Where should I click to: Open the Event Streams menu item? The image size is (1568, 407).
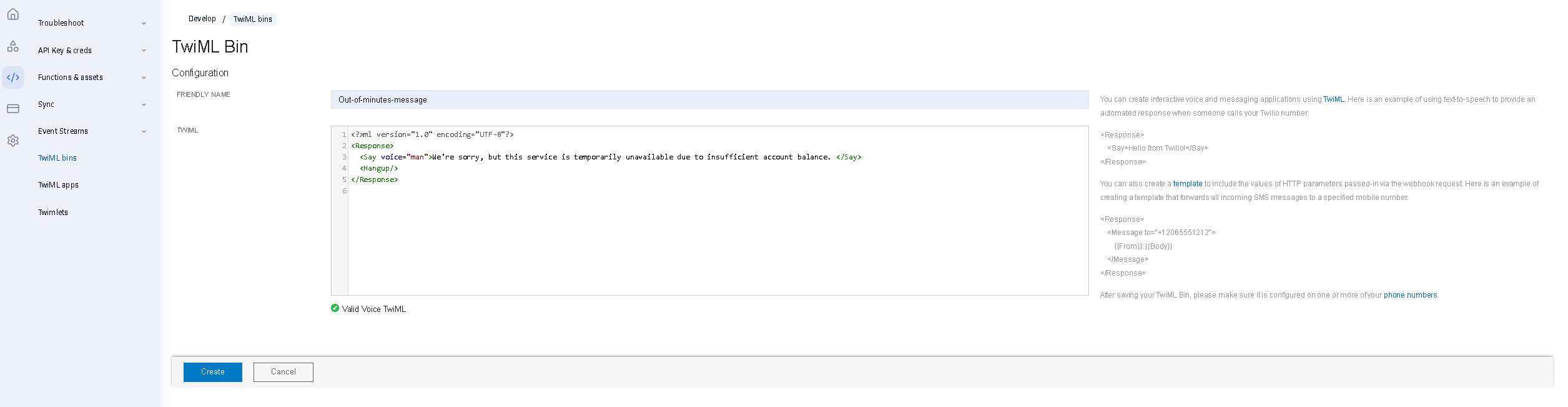63,131
